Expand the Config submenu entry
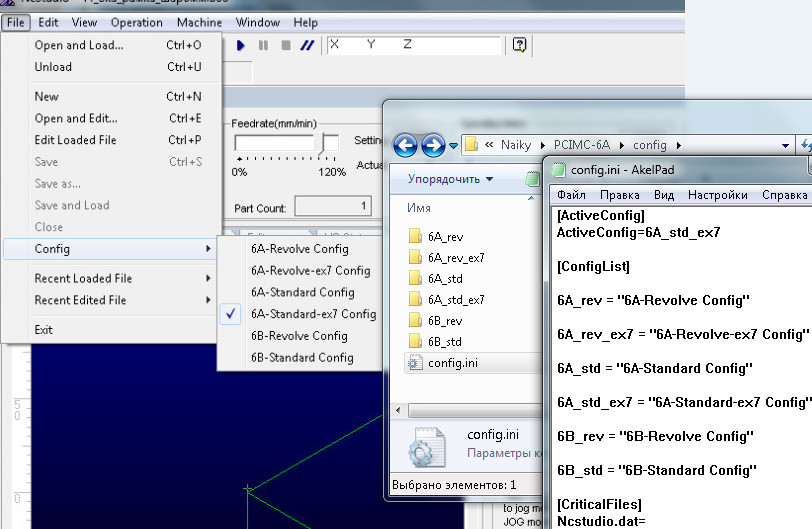 click(110, 249)
